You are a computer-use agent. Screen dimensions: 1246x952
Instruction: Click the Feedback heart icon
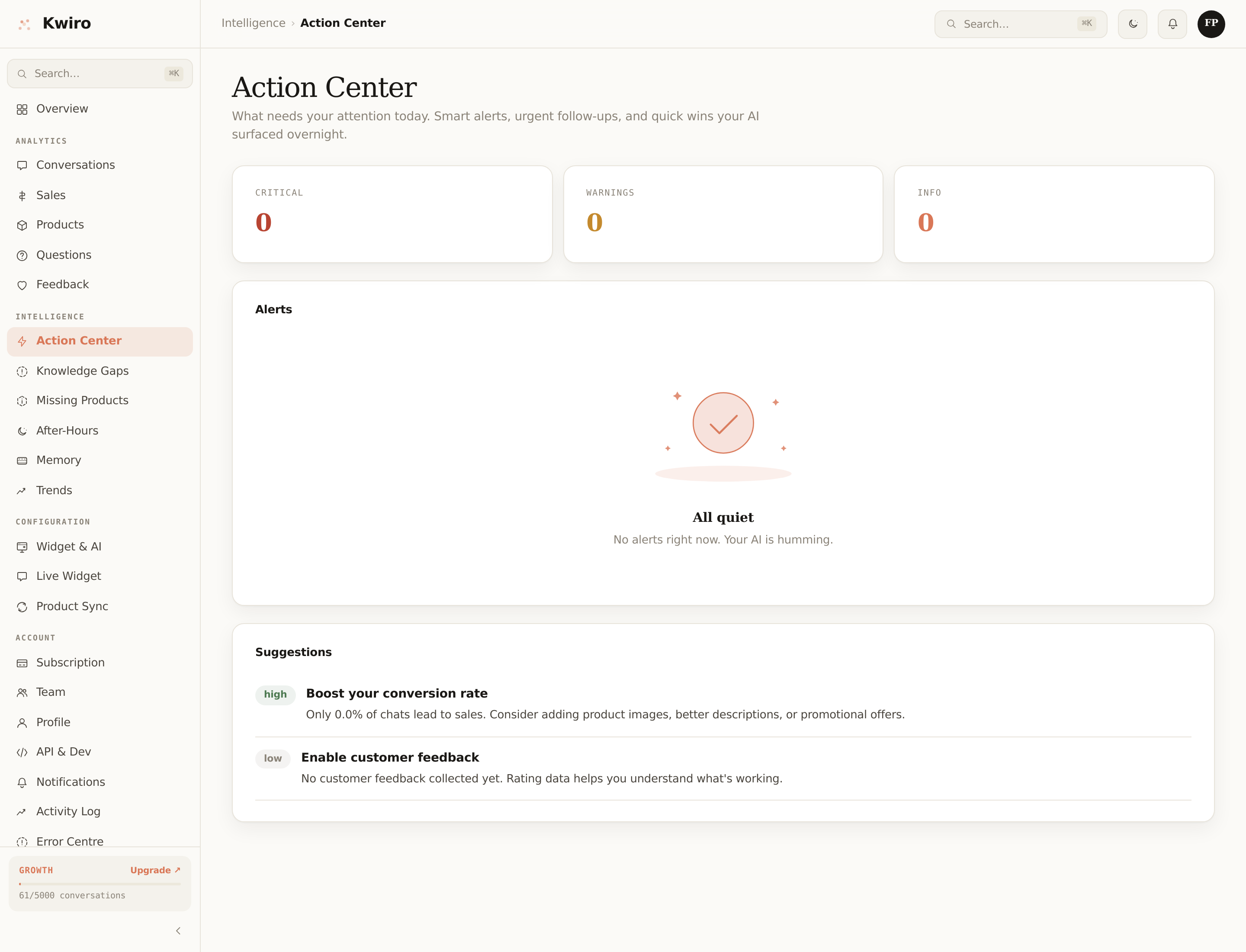(22, 285)
